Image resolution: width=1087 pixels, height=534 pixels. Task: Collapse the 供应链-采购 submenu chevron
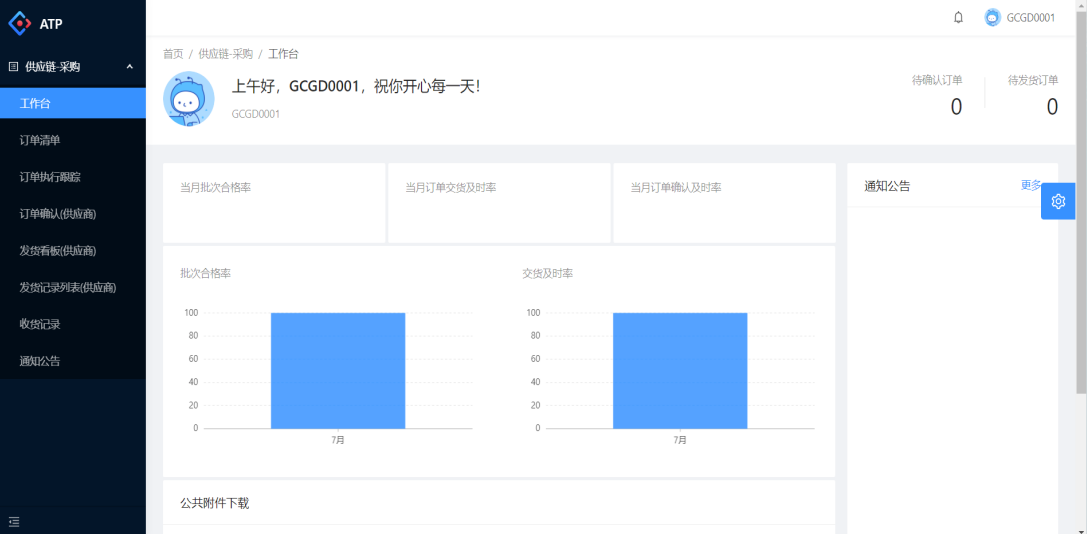pyautogui.click(x=129, y=67)
